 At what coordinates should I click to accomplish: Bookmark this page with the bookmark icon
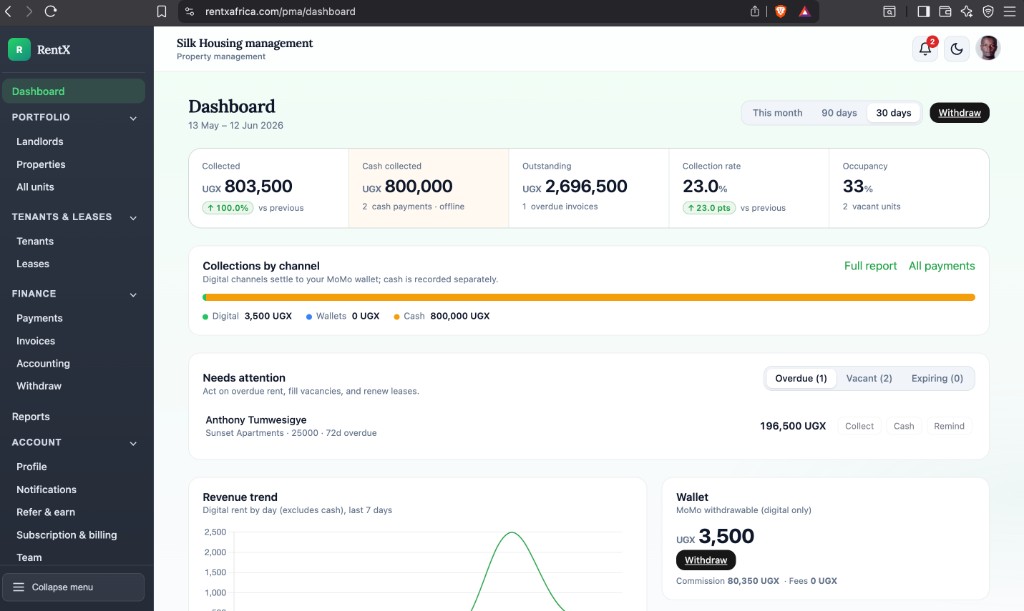(x=161, y=11)
